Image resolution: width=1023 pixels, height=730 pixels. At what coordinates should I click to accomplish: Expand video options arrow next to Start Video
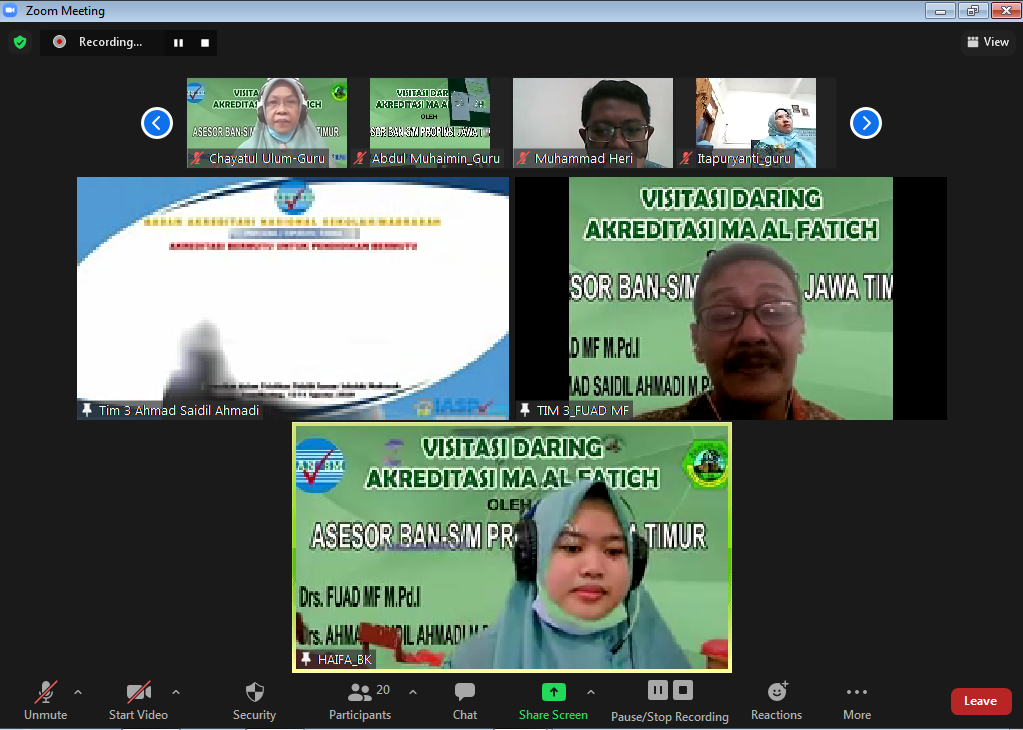click(176, 692)
